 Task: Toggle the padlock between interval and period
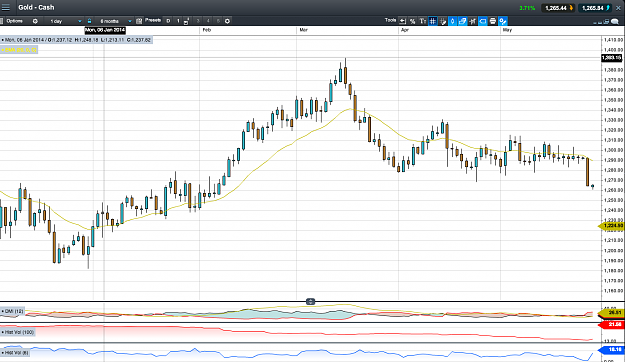pos(89,21)
